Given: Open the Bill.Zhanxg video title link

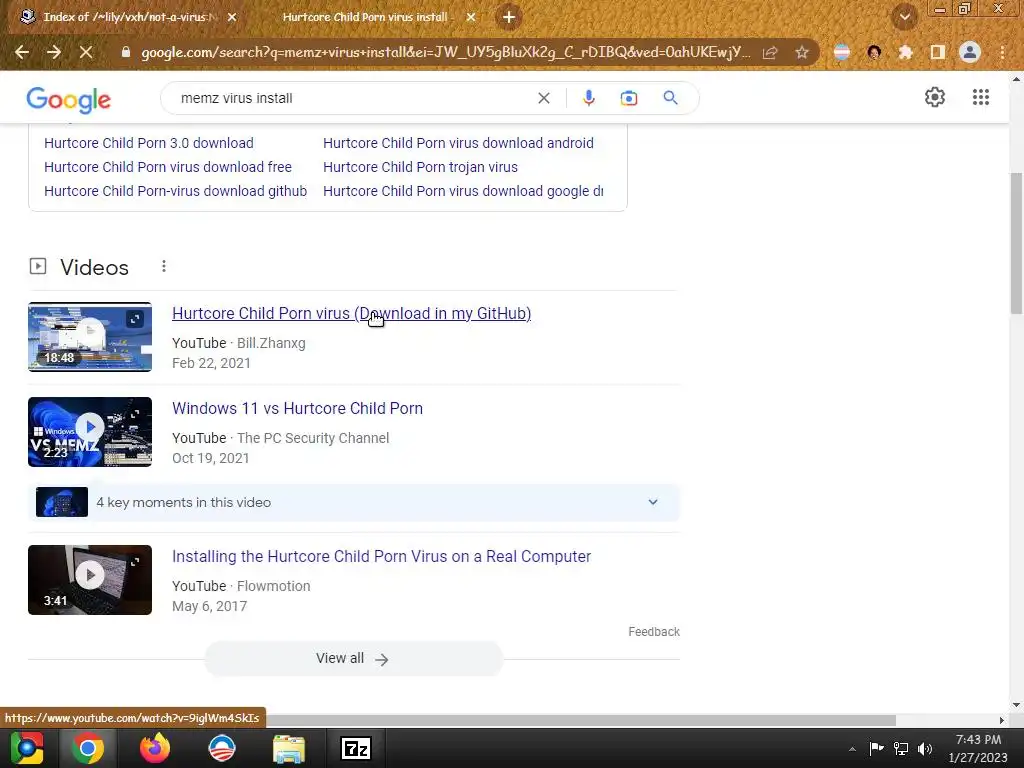Looking at the screenshot, I should (351, 313).
